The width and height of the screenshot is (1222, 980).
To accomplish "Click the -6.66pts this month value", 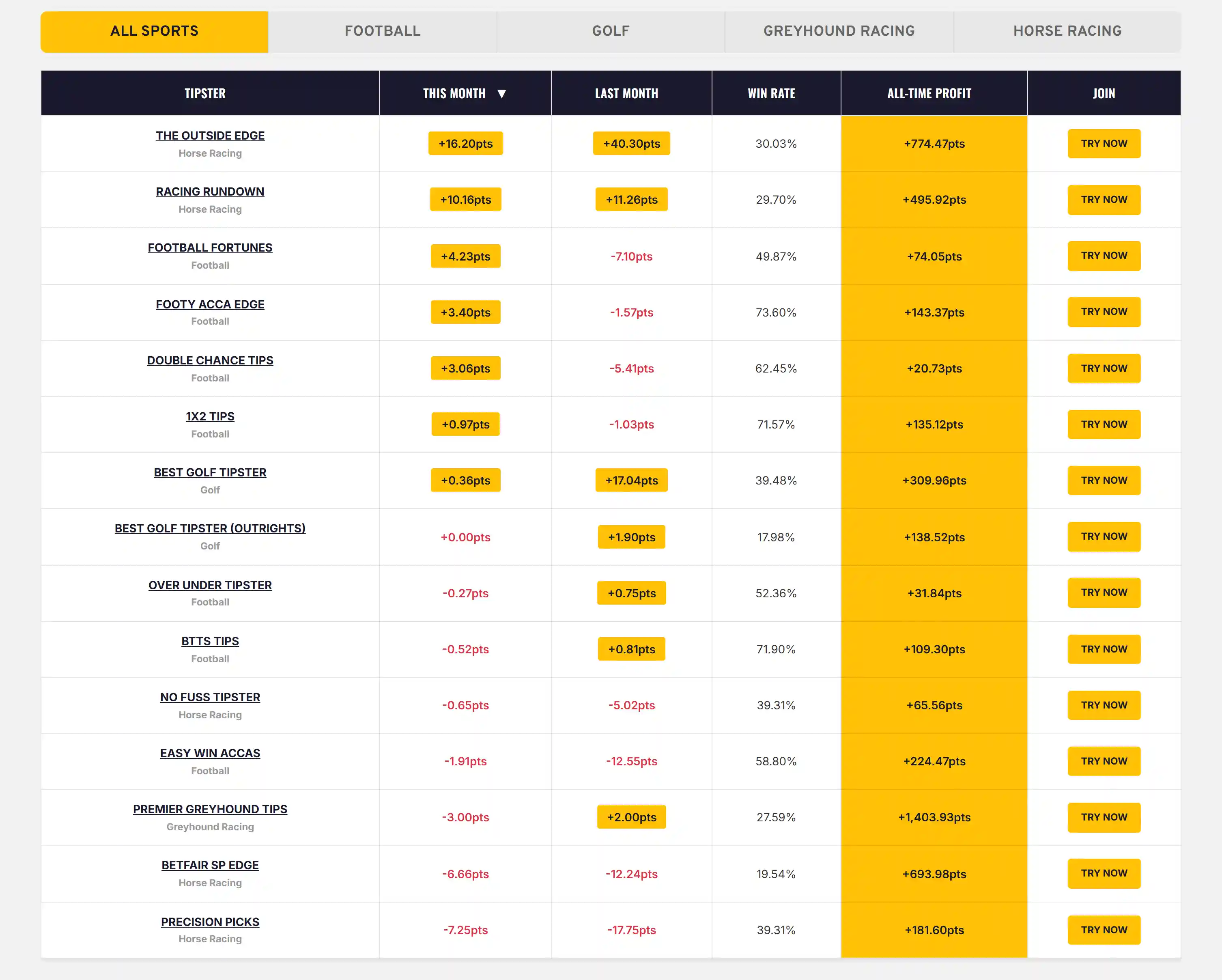I will (x=465, y=874).
